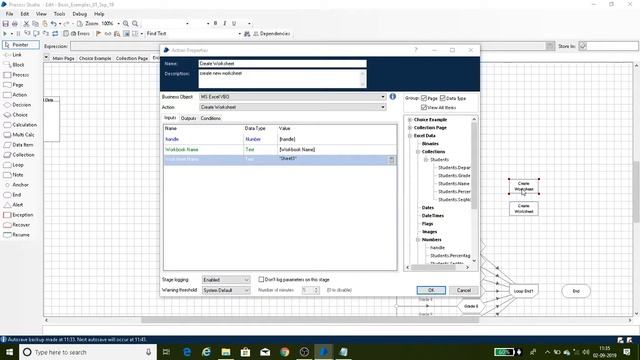Click the End stage on the canvas
The width and height of the screenshot is (640, 360).
coord(576,291)
